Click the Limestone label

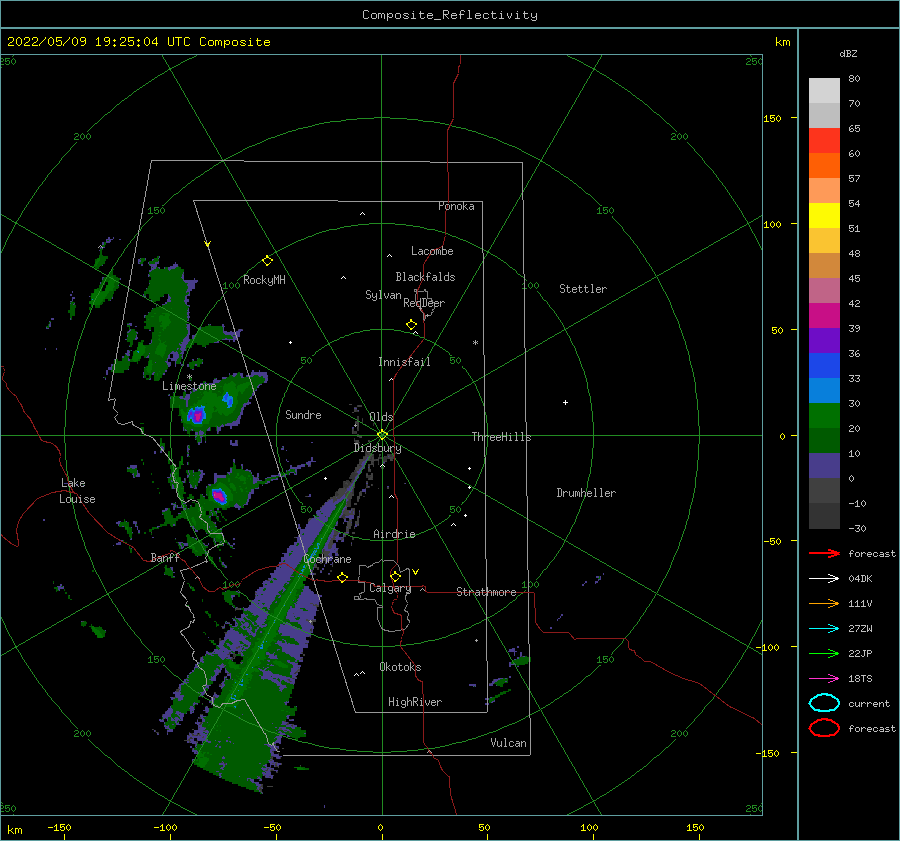click(x=189, y=386)
